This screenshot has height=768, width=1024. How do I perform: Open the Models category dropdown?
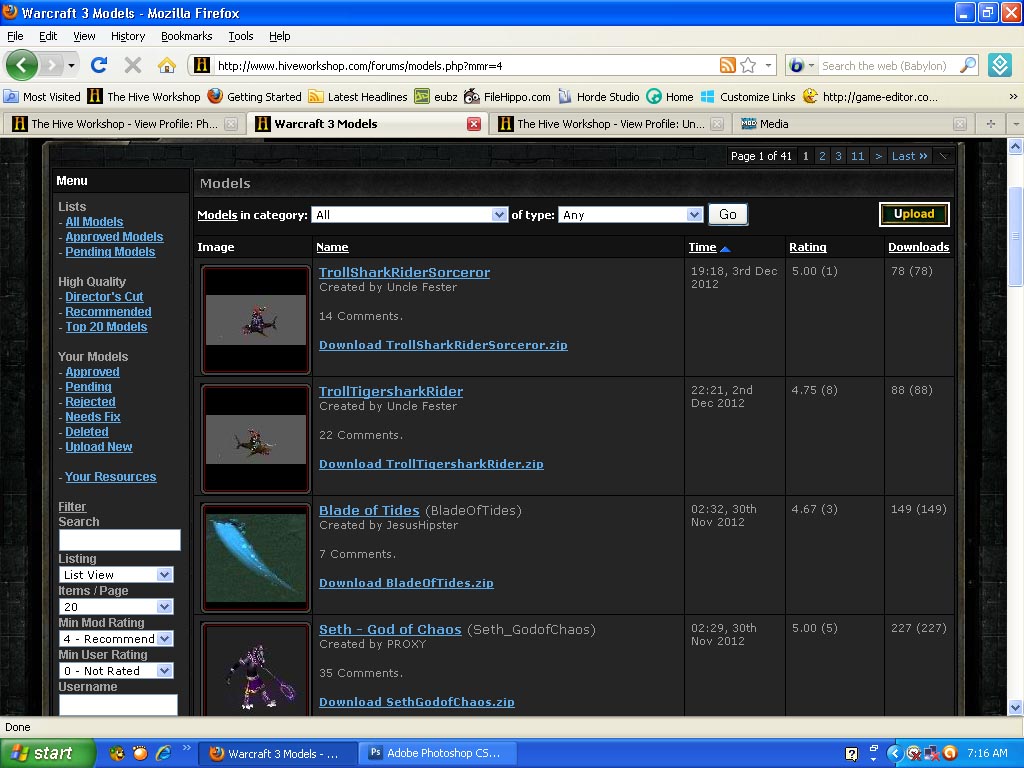(x=409, y=215)
